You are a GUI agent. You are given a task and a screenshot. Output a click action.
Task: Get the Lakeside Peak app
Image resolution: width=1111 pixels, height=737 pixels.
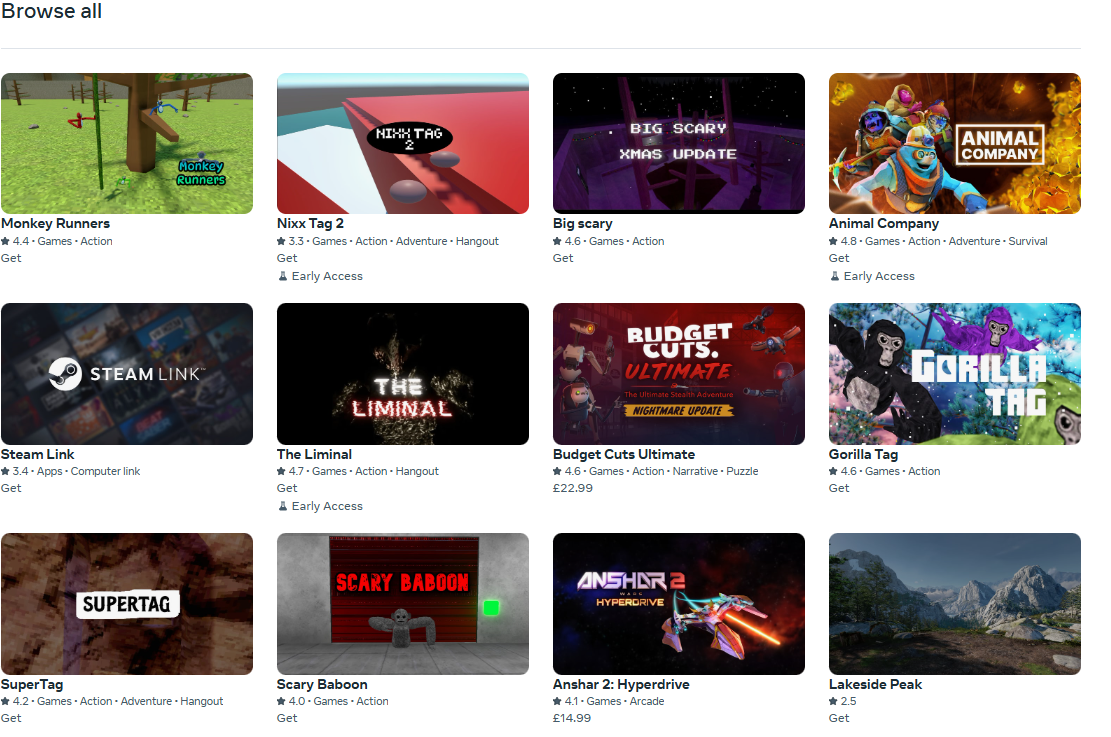tap(839, 718)
